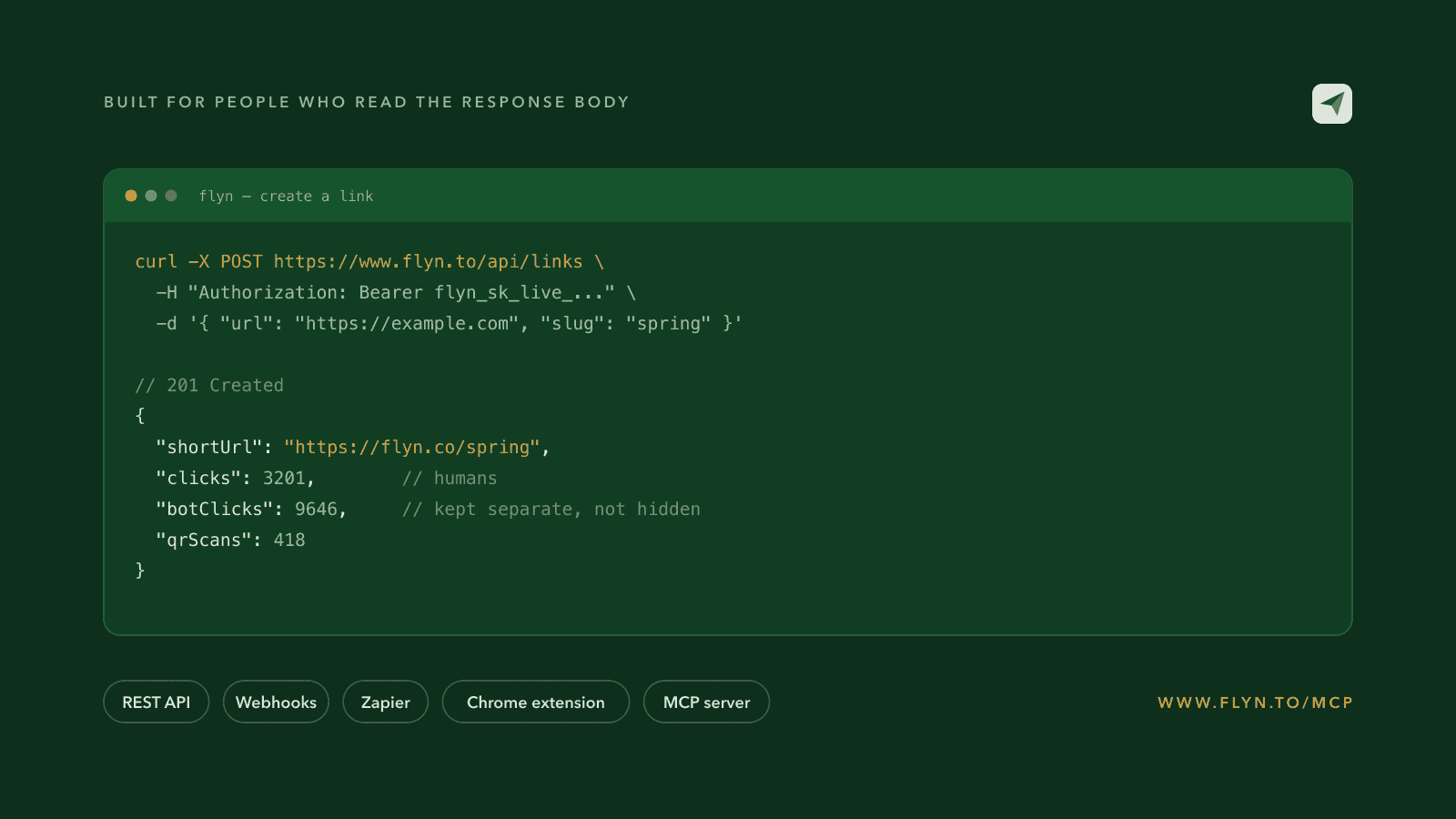Open the Chrome extension pill
1456x819 pixels.
536,702
